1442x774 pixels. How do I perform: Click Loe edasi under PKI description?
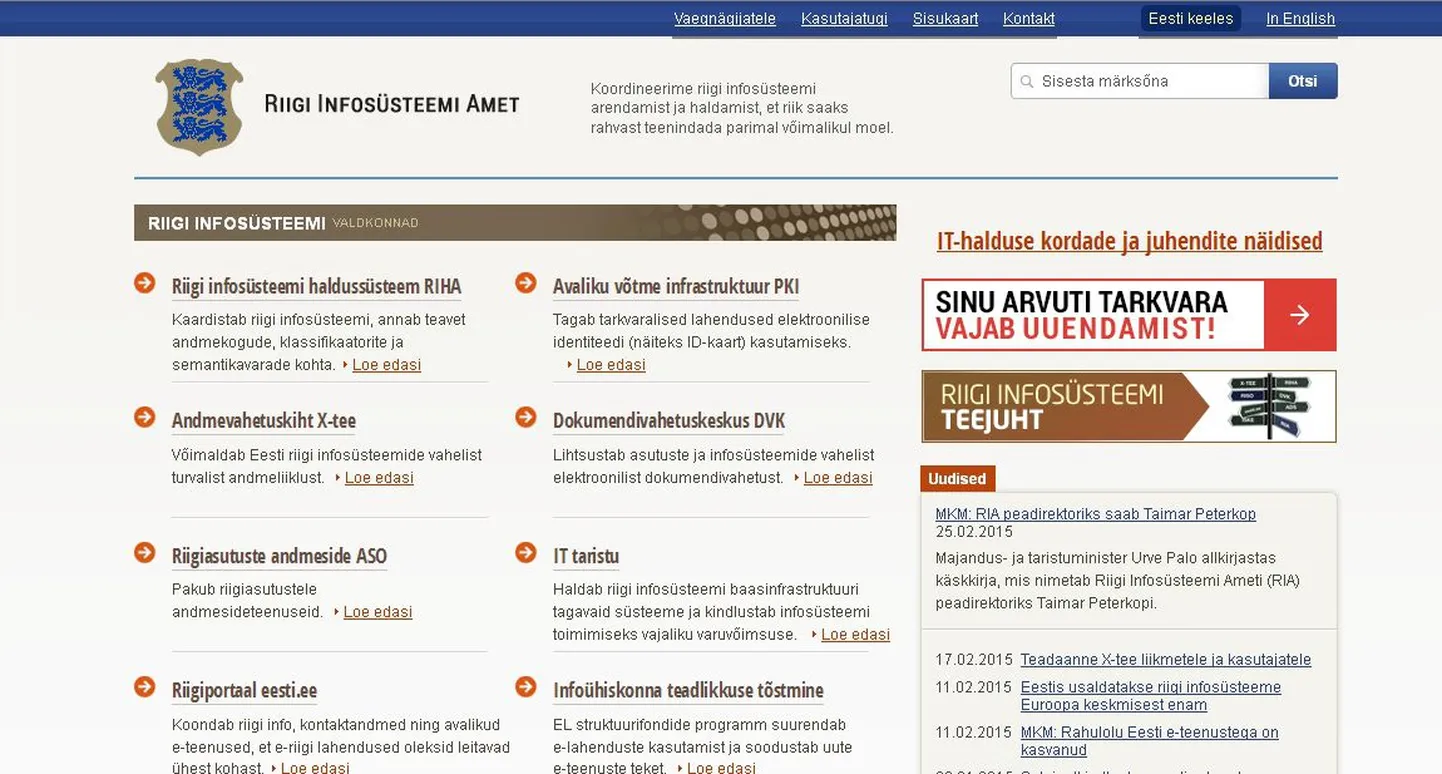coord(611,365)
